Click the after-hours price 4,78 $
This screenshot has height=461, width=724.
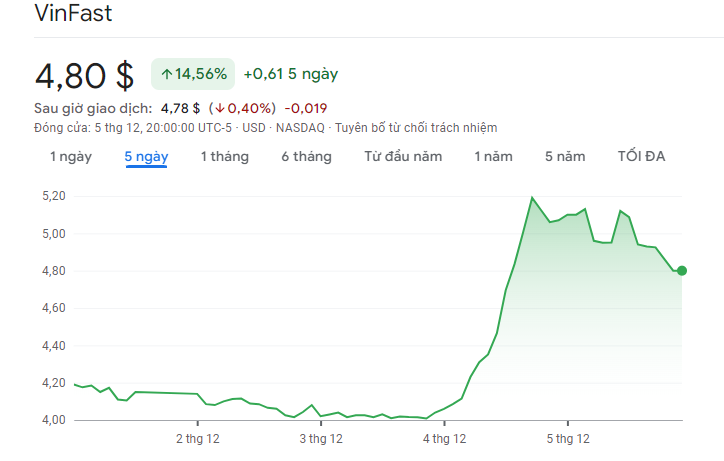click(x=180, y=109)
